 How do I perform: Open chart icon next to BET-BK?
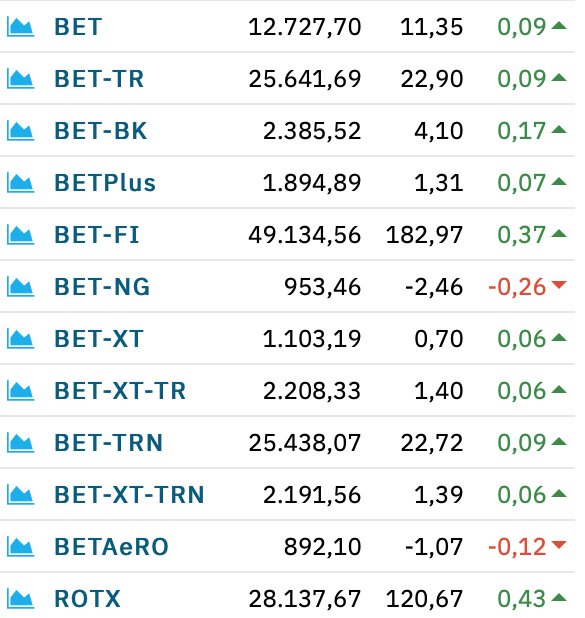[21, 131]
